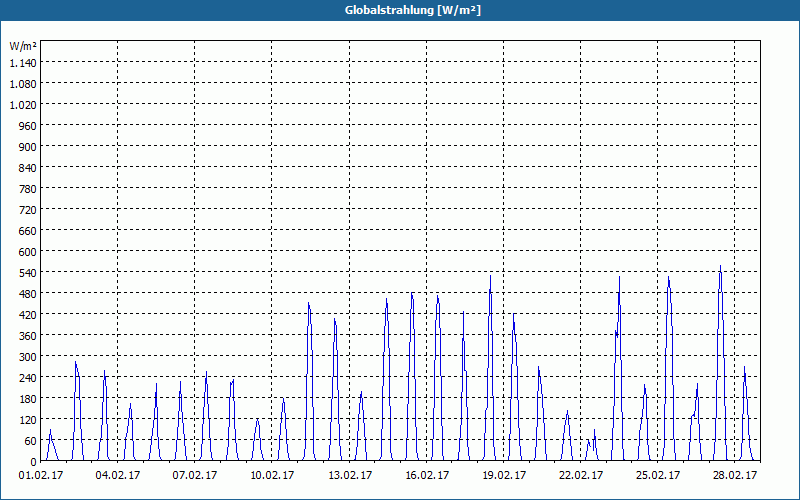Select the 16.02.17 date label
Viewport: 800px width, 500px height.
coord(427,475)
